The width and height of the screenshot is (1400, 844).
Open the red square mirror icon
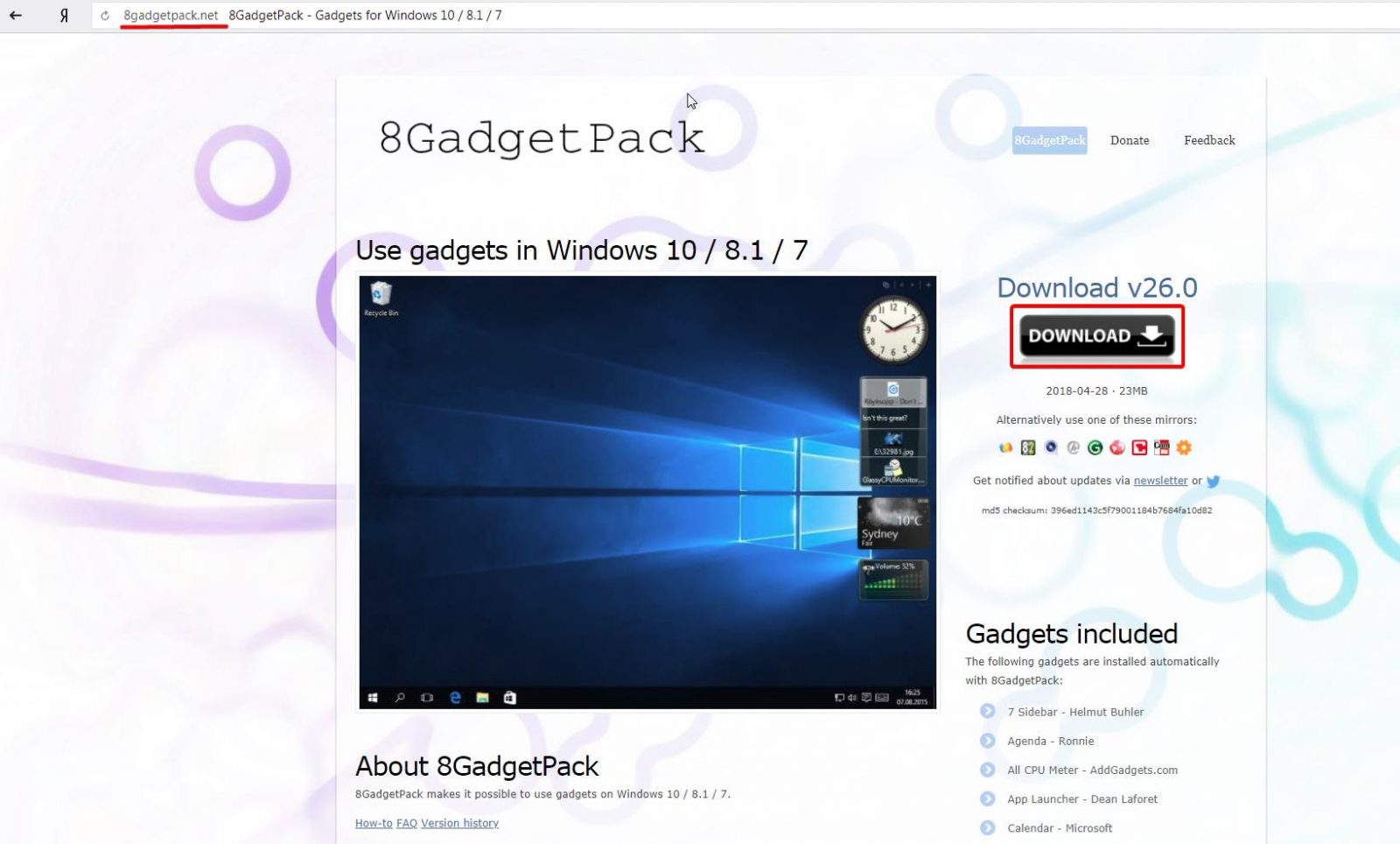point(1139,447)
